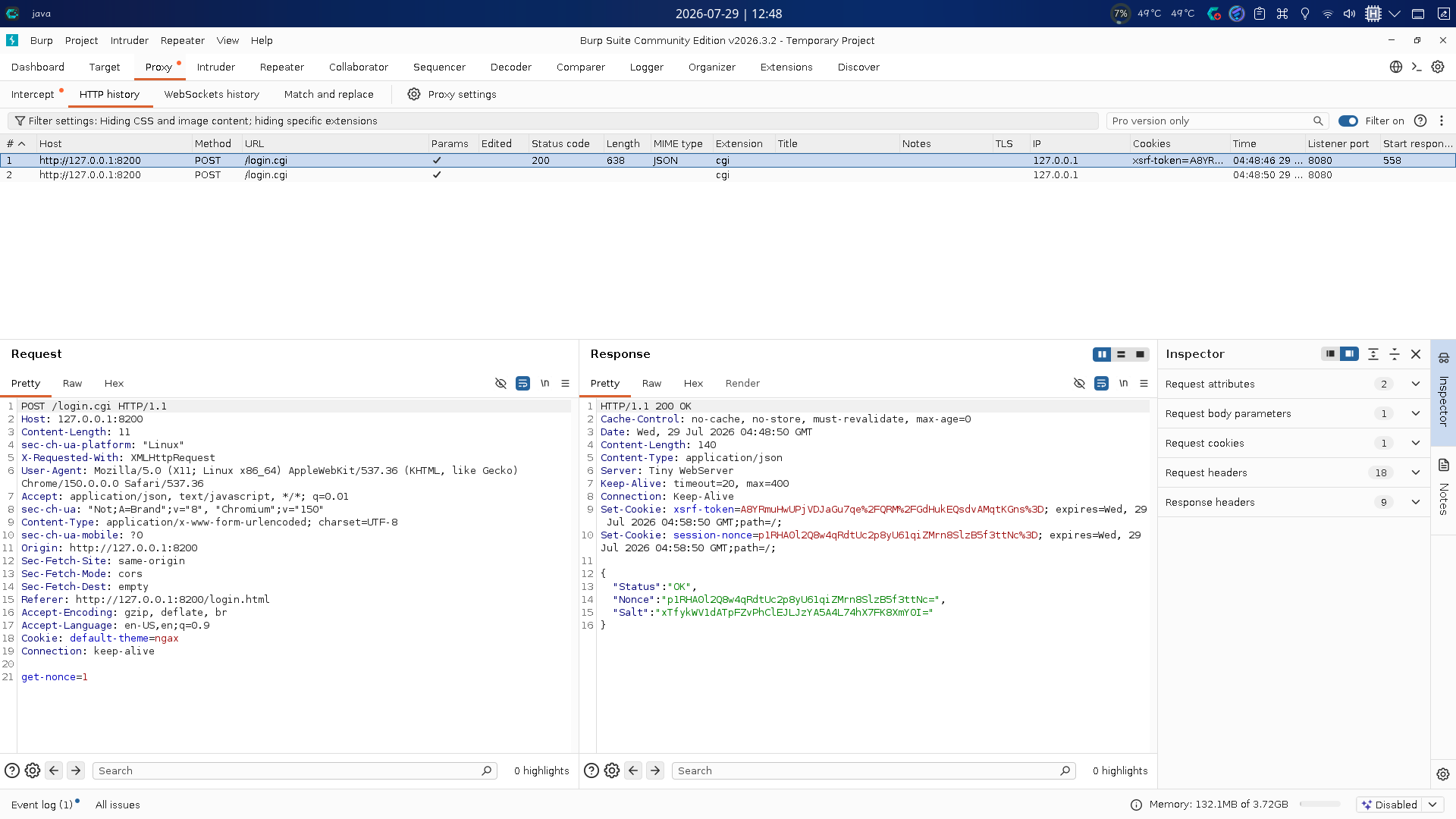Viewport: 1456px width, 819px height.
Task: Open the Repeater menu
Action: click(x=182, y=40)
